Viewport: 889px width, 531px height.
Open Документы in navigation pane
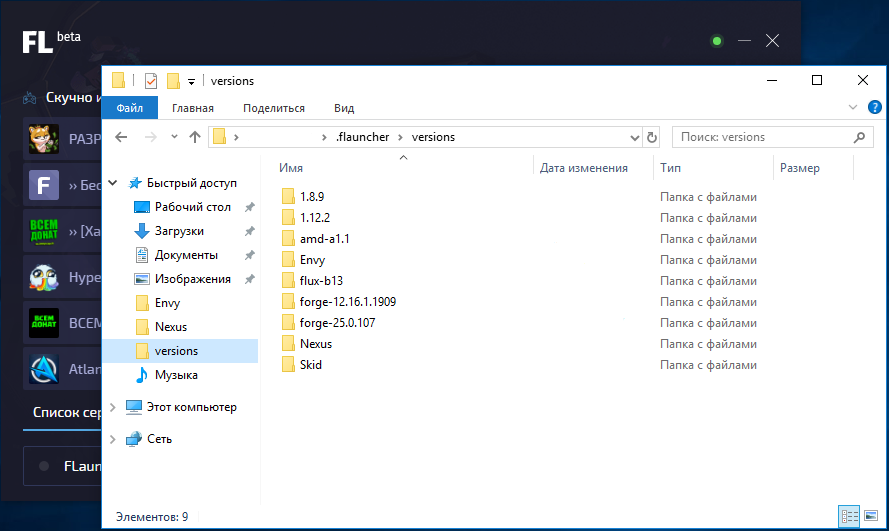tap(186, 255)
